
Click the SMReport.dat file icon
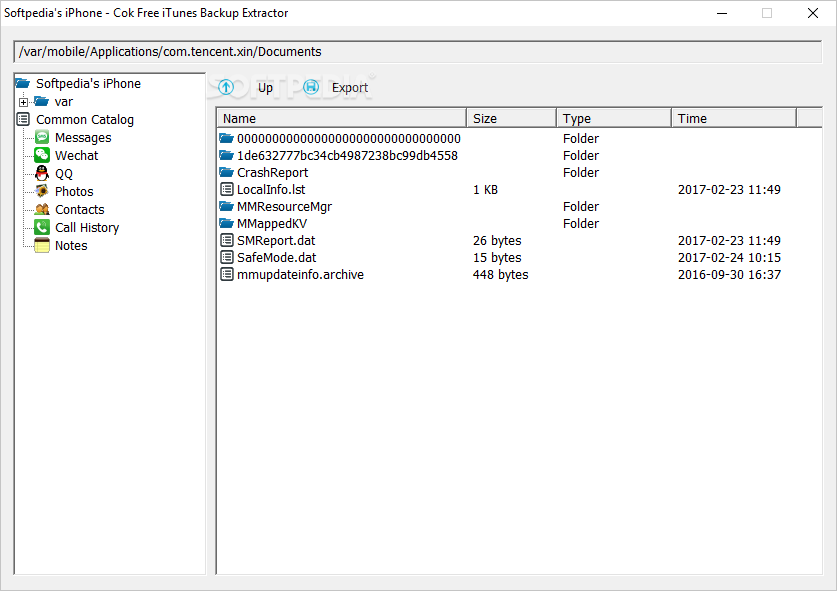227,240
